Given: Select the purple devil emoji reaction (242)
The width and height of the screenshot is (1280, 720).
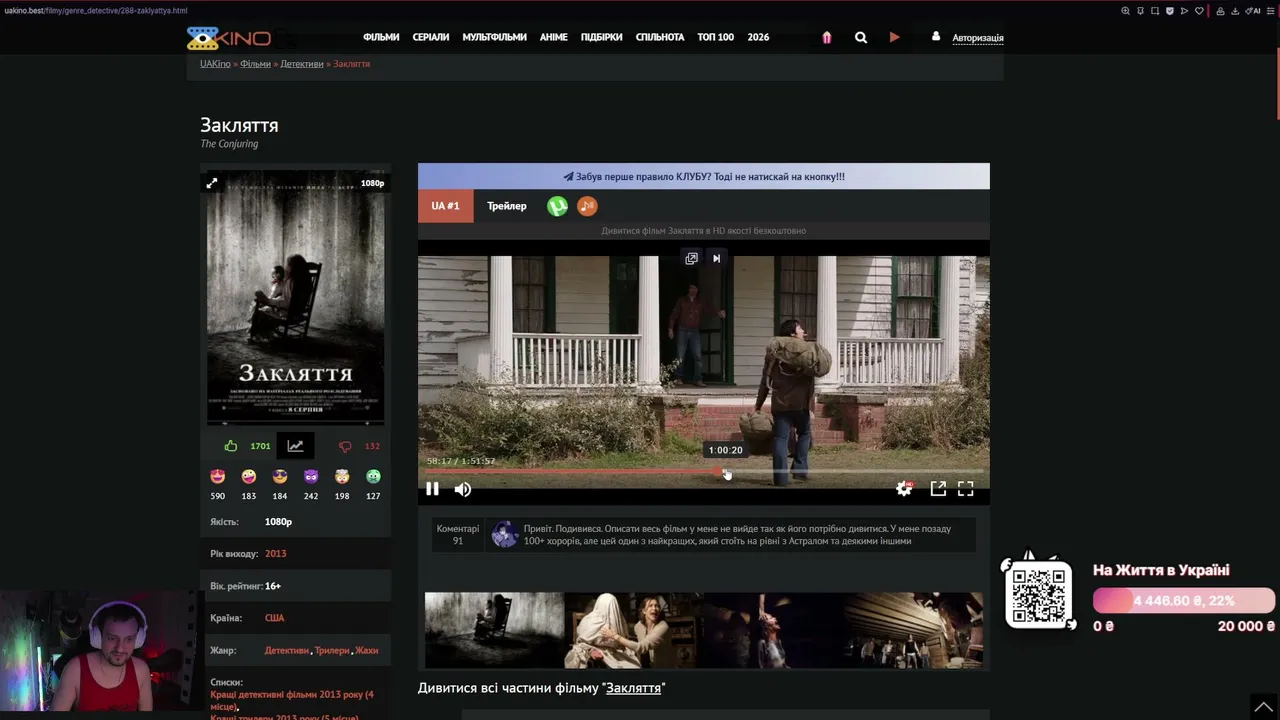Looking at the screenshot, I should pos(311,477).
